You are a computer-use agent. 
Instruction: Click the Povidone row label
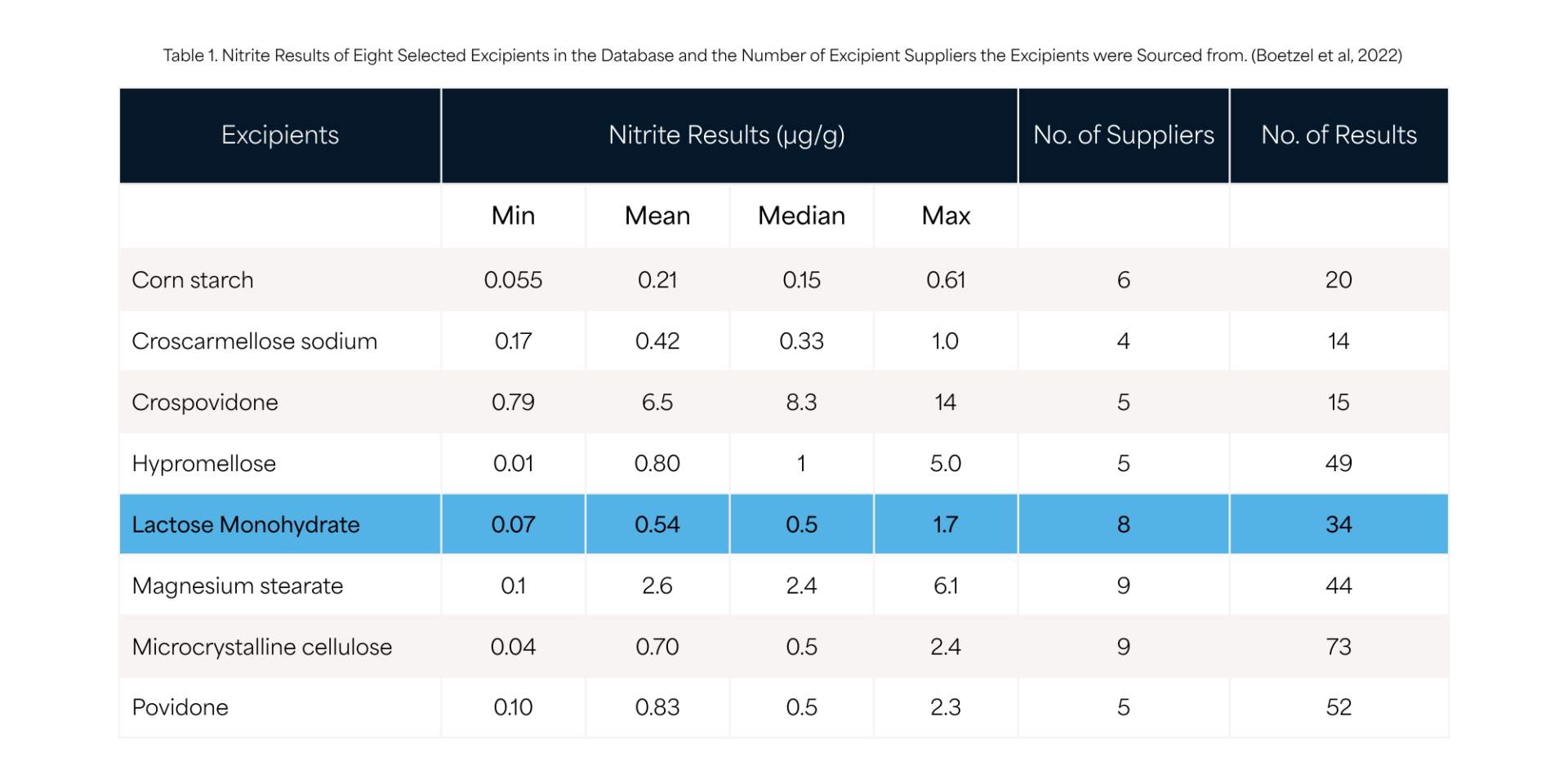[180, 707]
